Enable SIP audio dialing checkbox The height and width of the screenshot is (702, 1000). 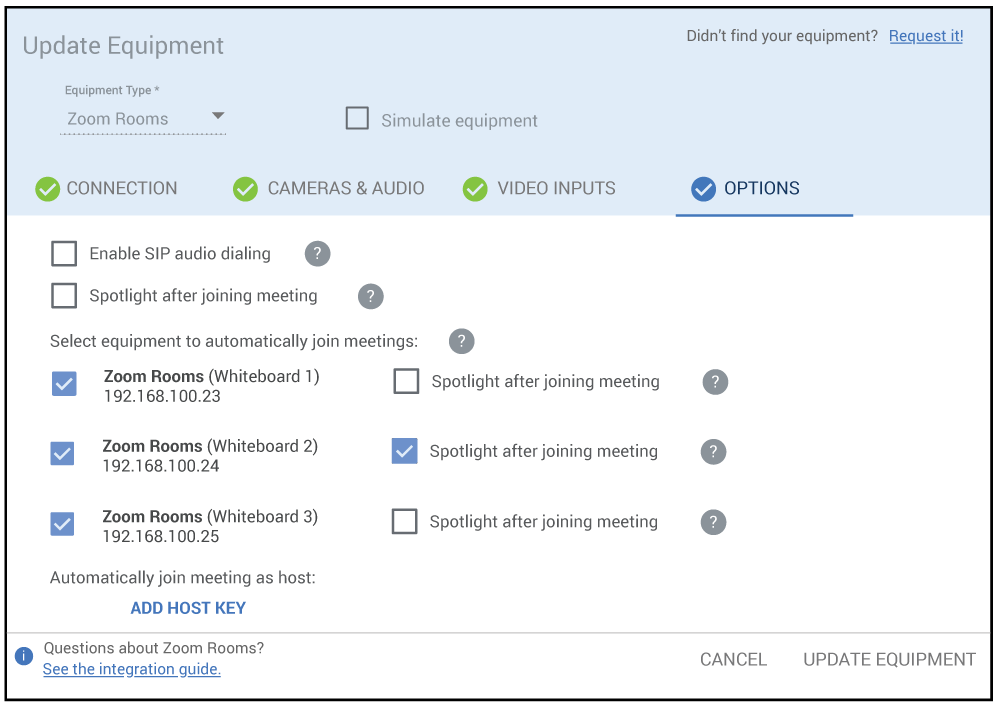tap(64, 254)
